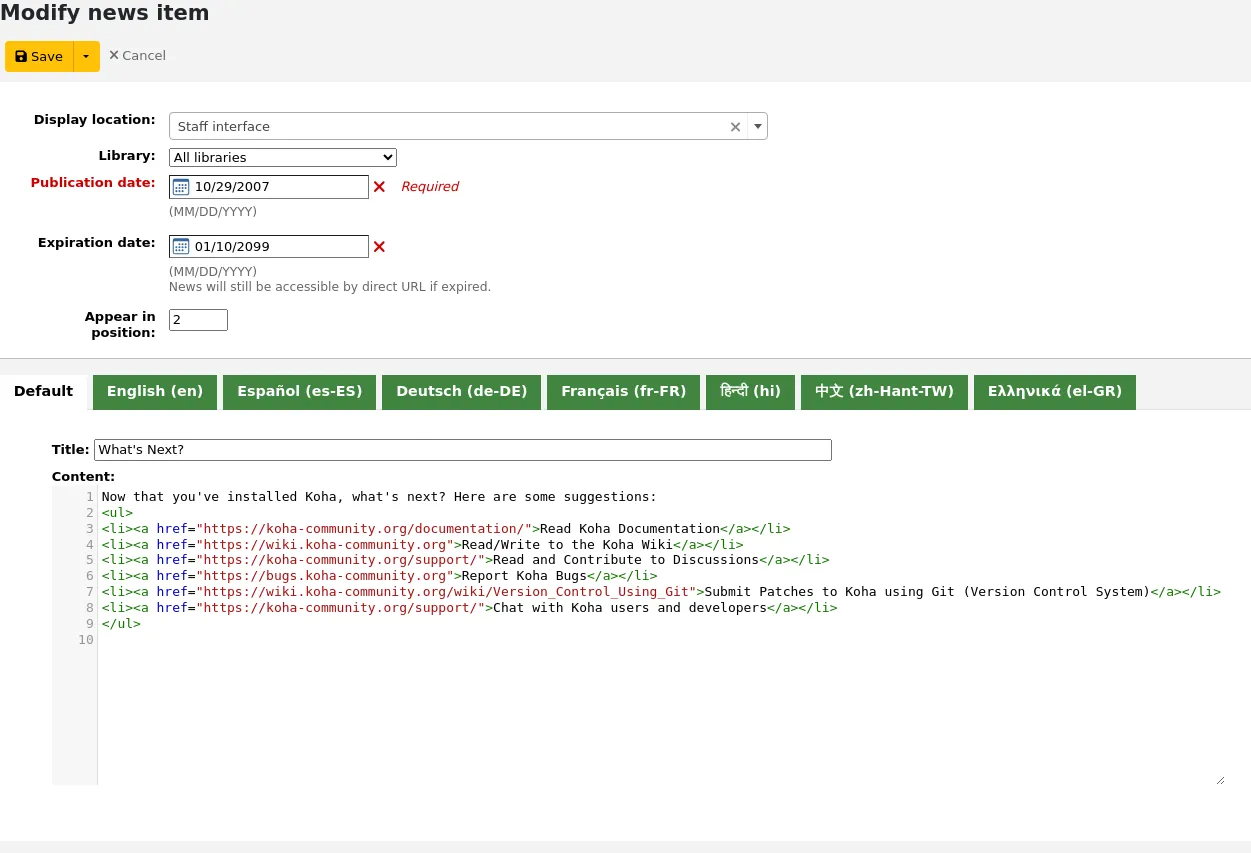The height and width of the screenshot is (853, 1251).
Task: Open the Library All libraries dropdown
Action: [283, 157]
